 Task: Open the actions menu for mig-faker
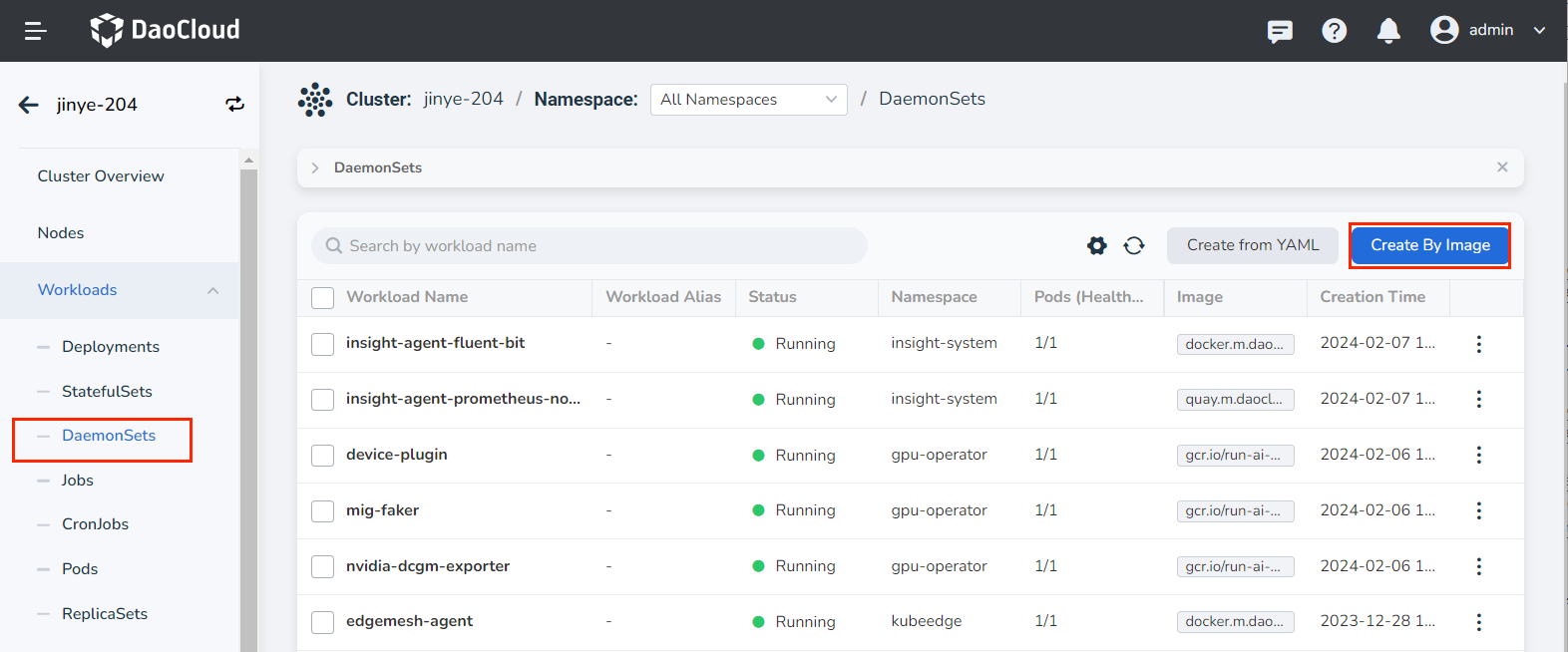1478,510
